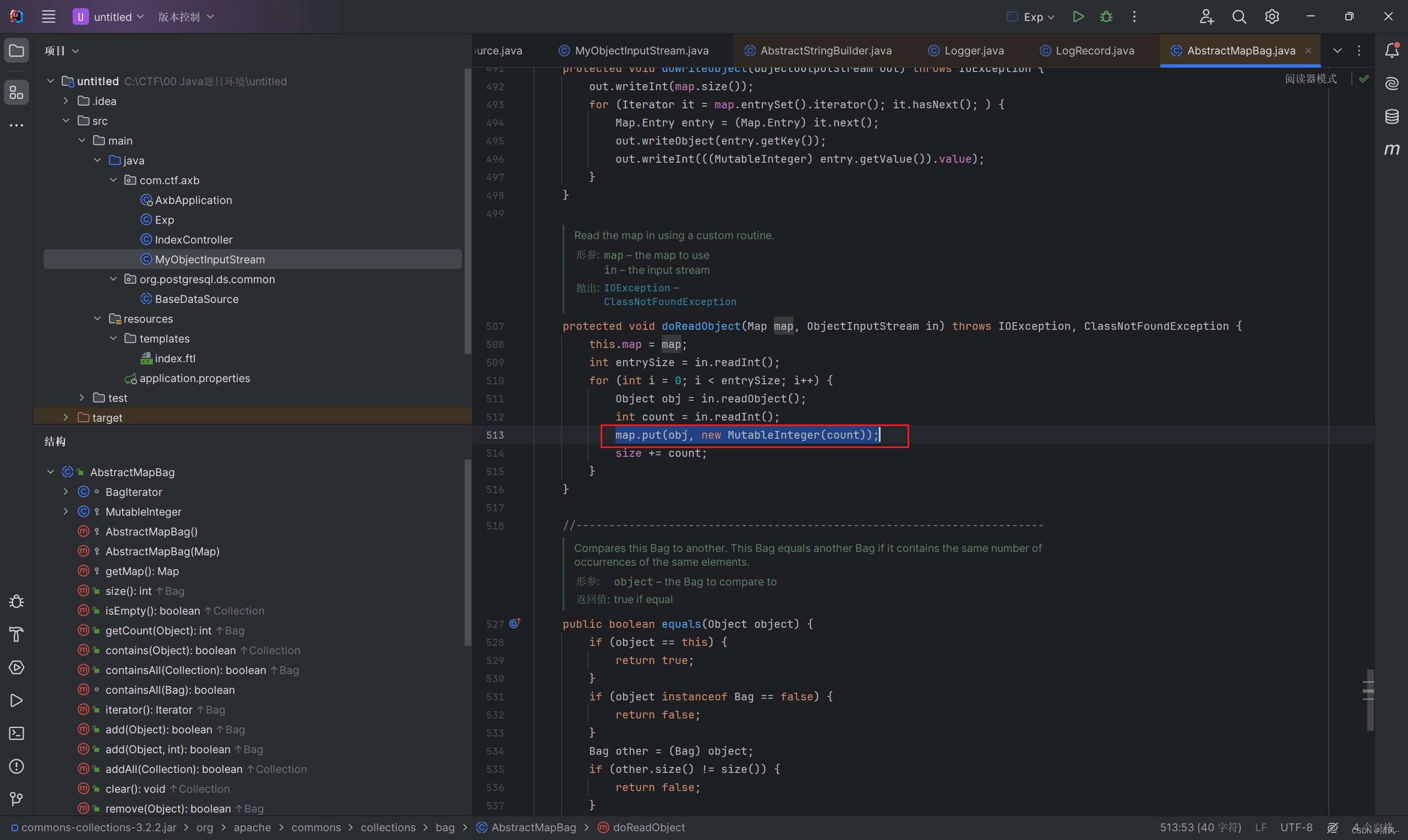Click the IndexController class item
The width and height of the screenshot is (1408, 840).
(x=194, y=239)
